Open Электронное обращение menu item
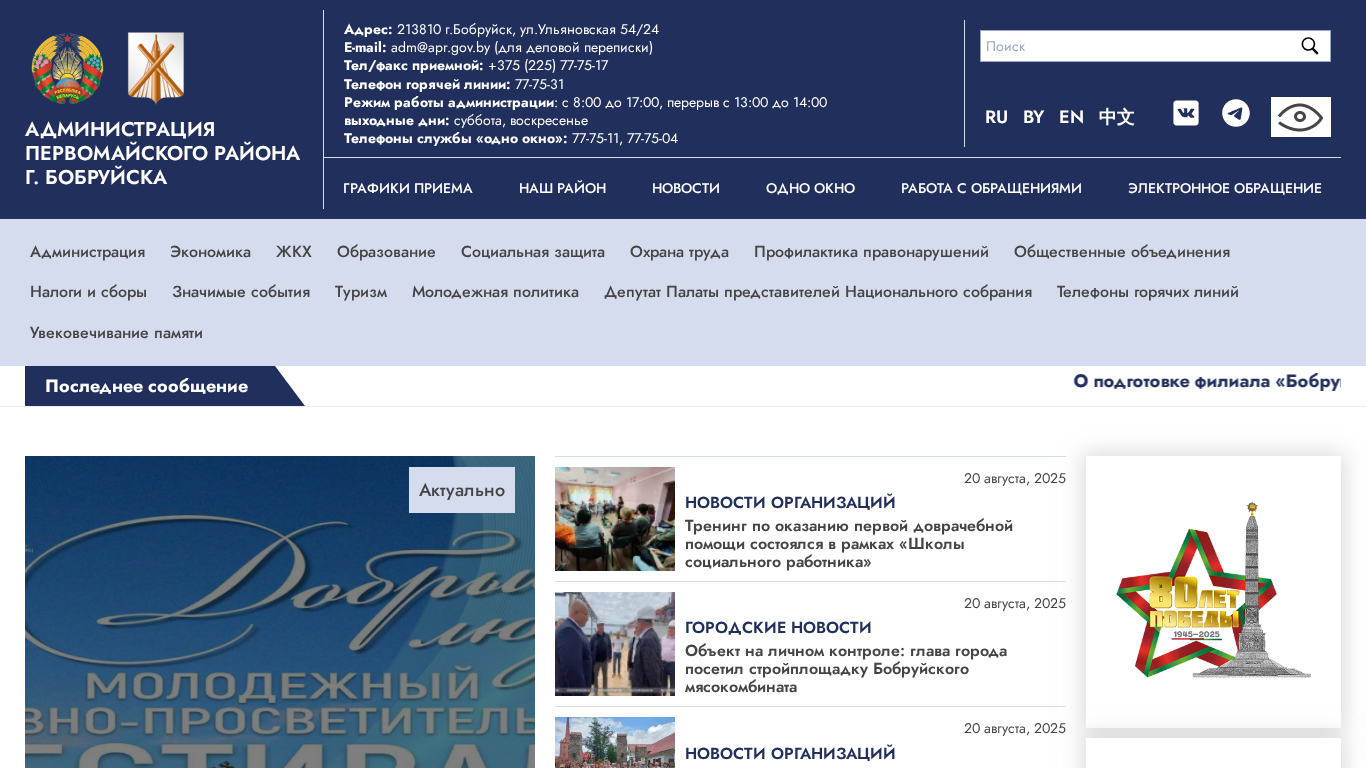This screenshot has height=768, width=1366. tap(1225, 188)
